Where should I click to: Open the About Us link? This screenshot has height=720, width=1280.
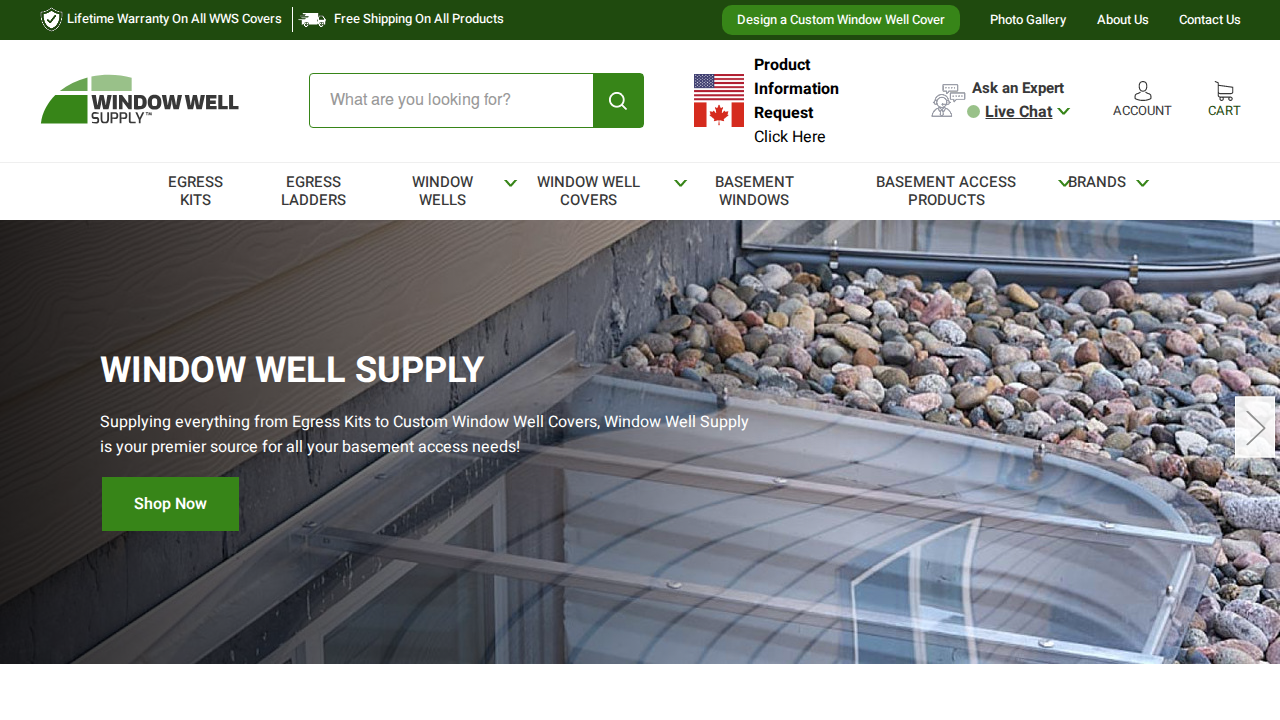[1122, 20]
